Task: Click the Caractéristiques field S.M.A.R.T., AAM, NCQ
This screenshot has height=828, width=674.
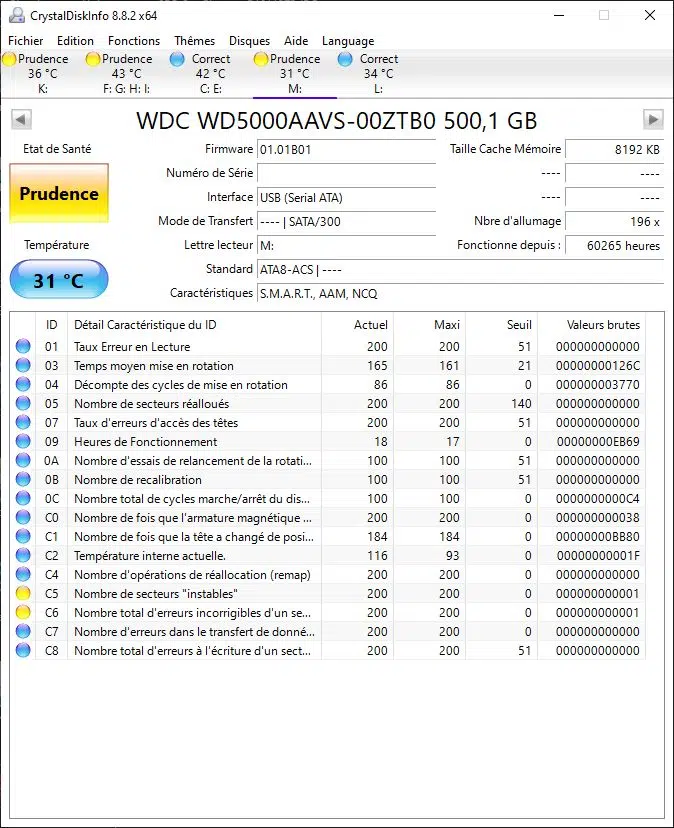Action: pyautogui.click(x=460, y=294)
